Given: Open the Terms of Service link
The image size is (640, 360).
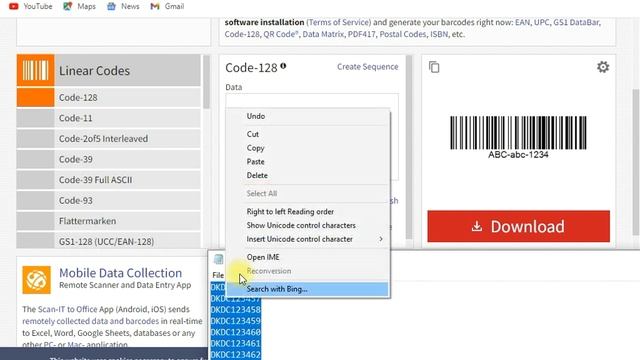Looking at the screenshot, I should coord(339,22).
